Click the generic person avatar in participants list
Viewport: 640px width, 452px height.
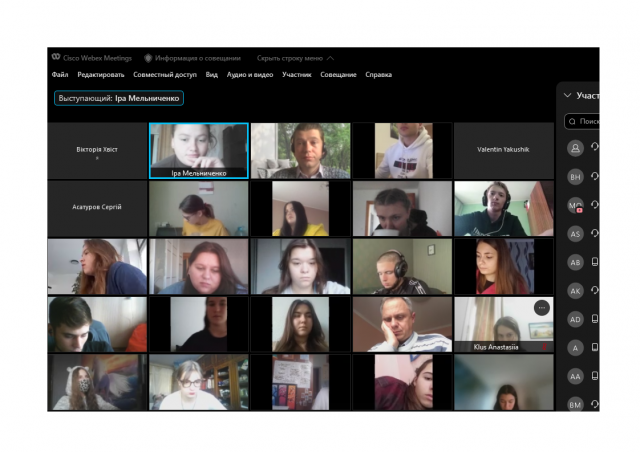576,148
